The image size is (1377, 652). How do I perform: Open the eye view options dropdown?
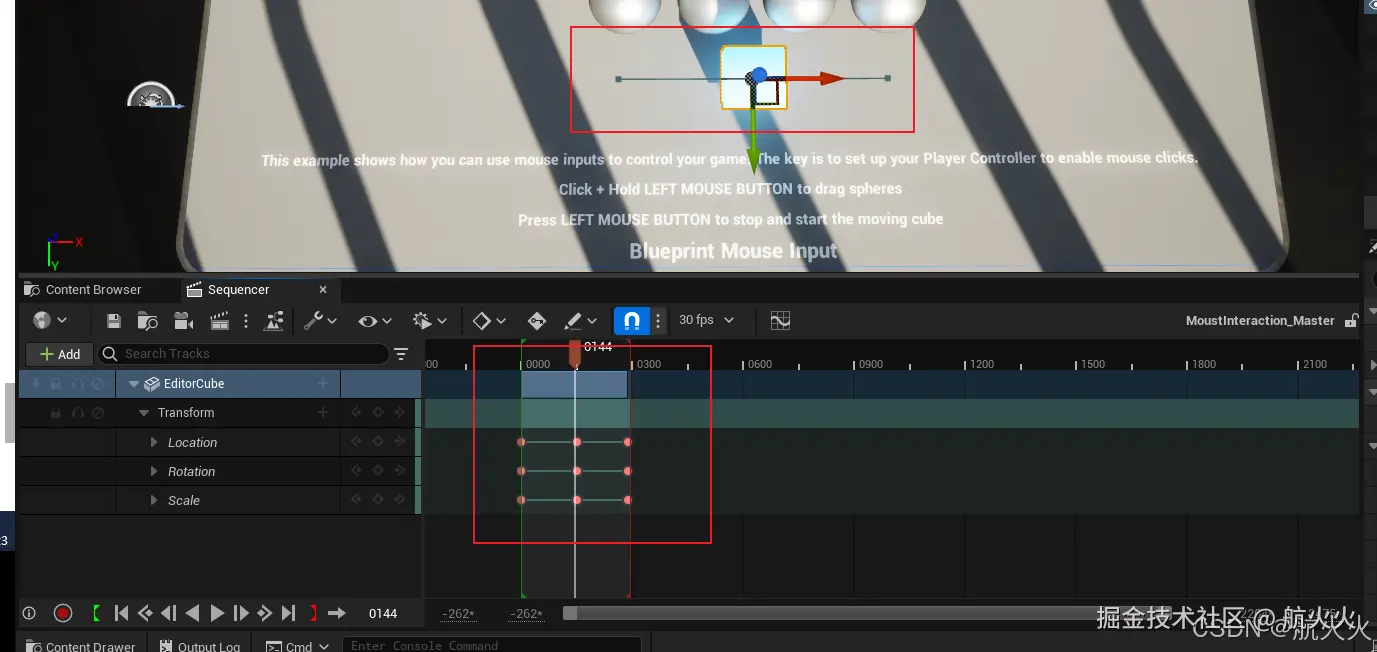[375, 321]
